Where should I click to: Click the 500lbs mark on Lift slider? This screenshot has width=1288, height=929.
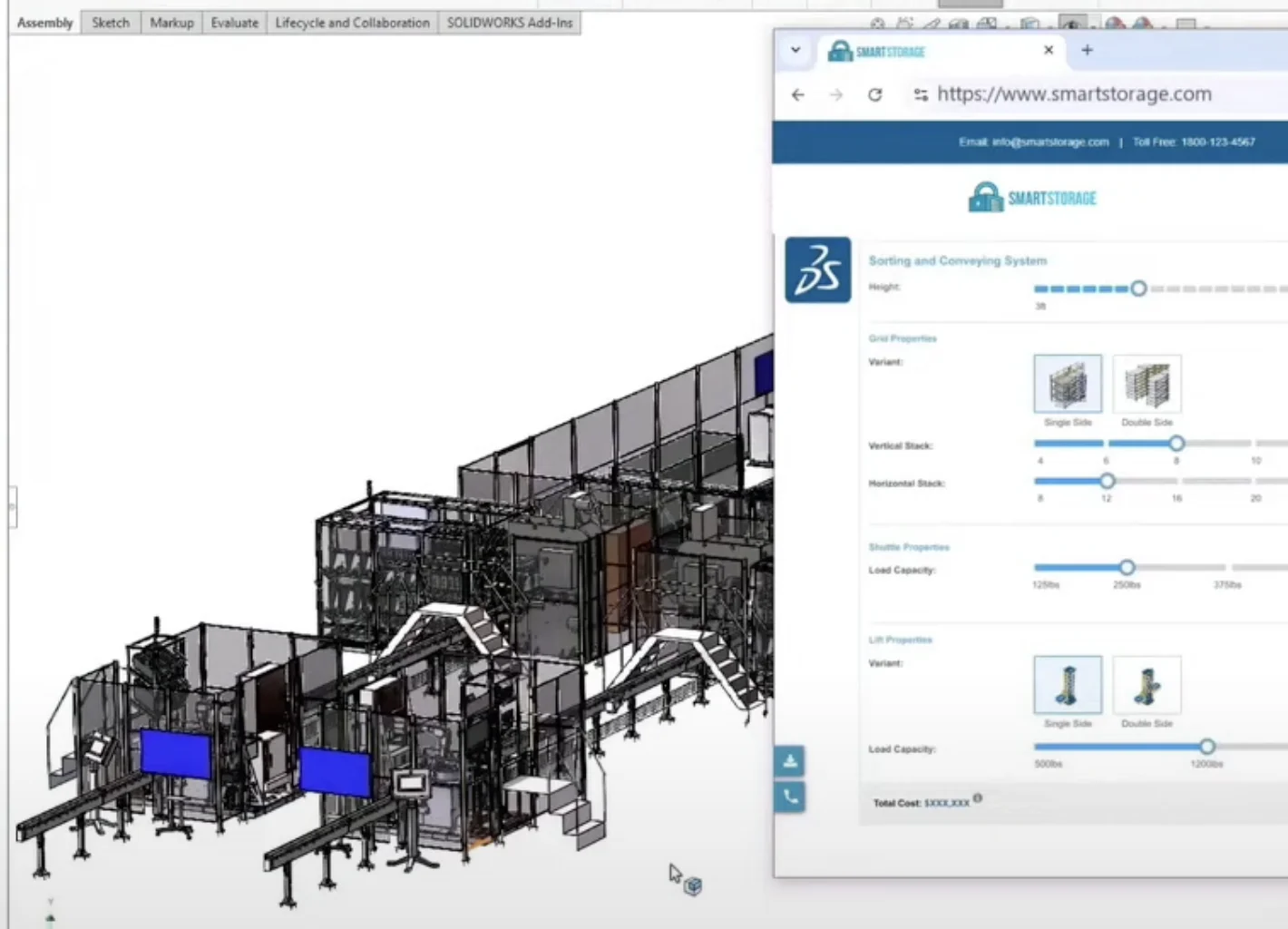(1049, 764)
